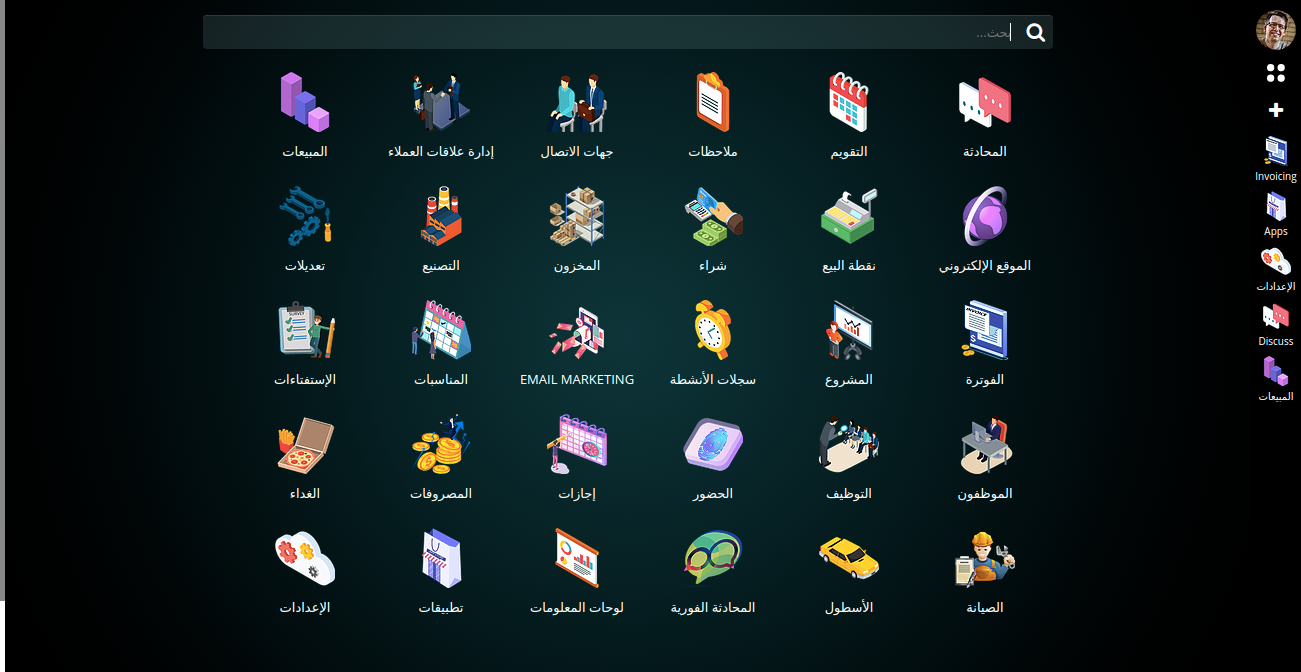Open the الأسطول fleet taxi app
Image resolution: width=1301 pixels, height=672 pixels.
click(x=849, y=559)
